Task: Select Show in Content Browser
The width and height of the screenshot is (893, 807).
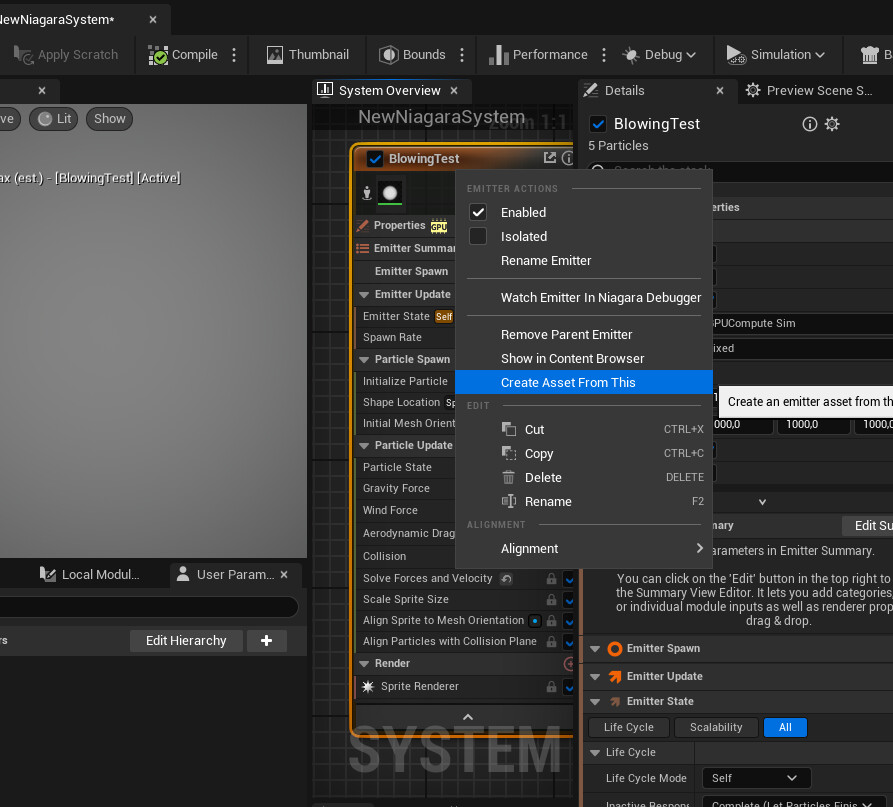Action: [x=584, y=358]
